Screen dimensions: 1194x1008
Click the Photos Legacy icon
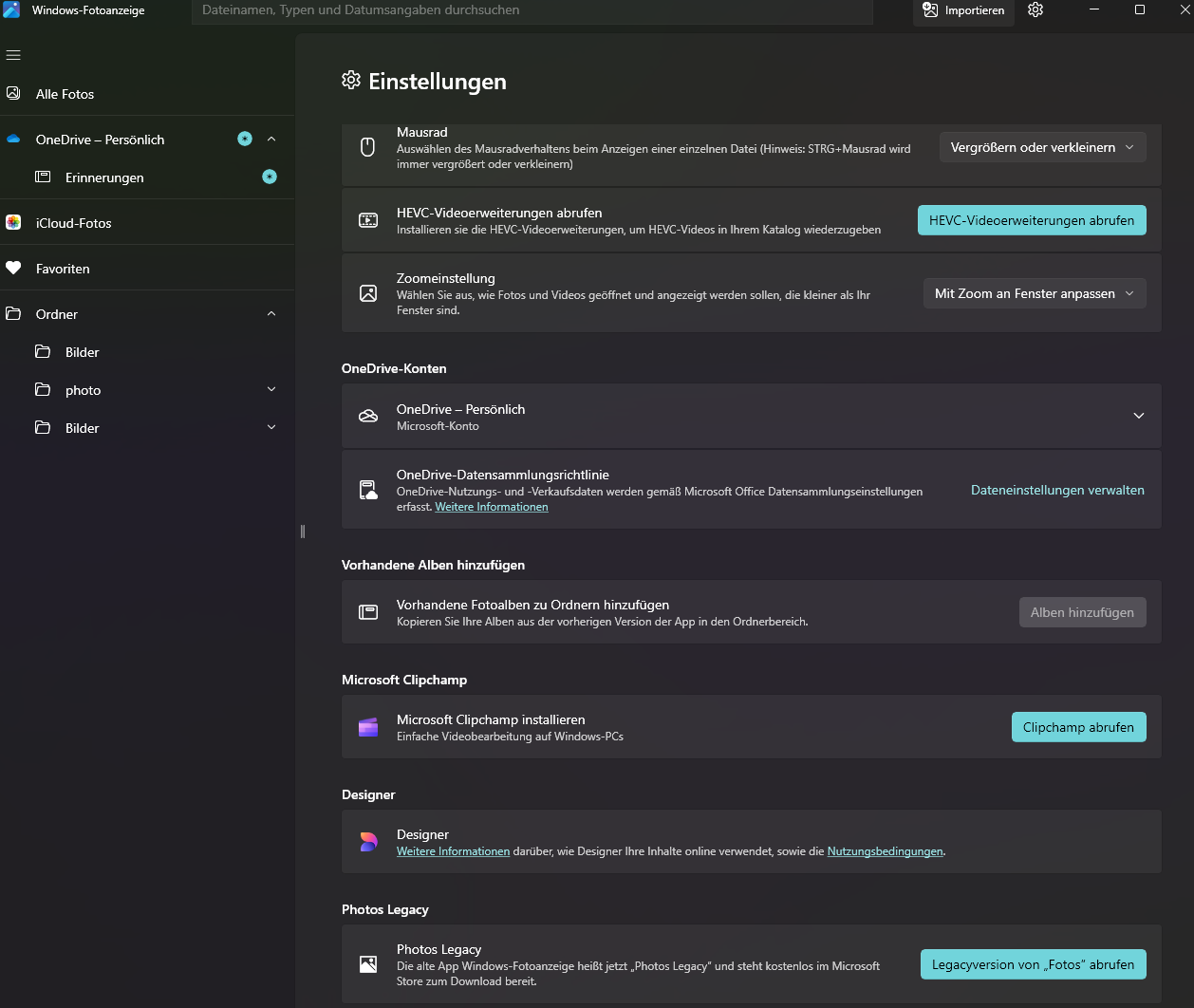tap(367, 964)
